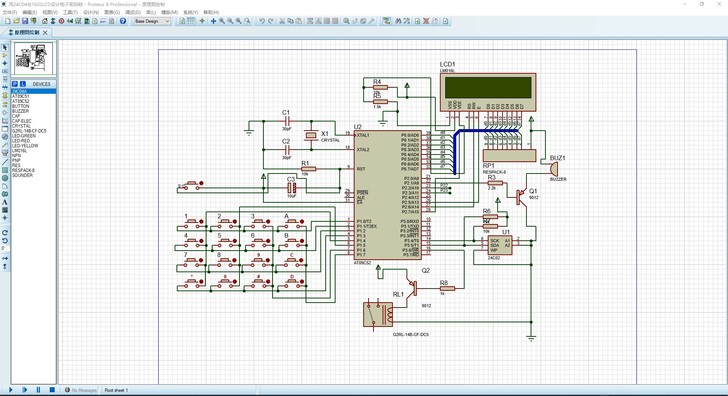Select LM016L in the devices list
The width and height of the screenshot is (728, 396).
pyautogui.click(x=20, y=150)
